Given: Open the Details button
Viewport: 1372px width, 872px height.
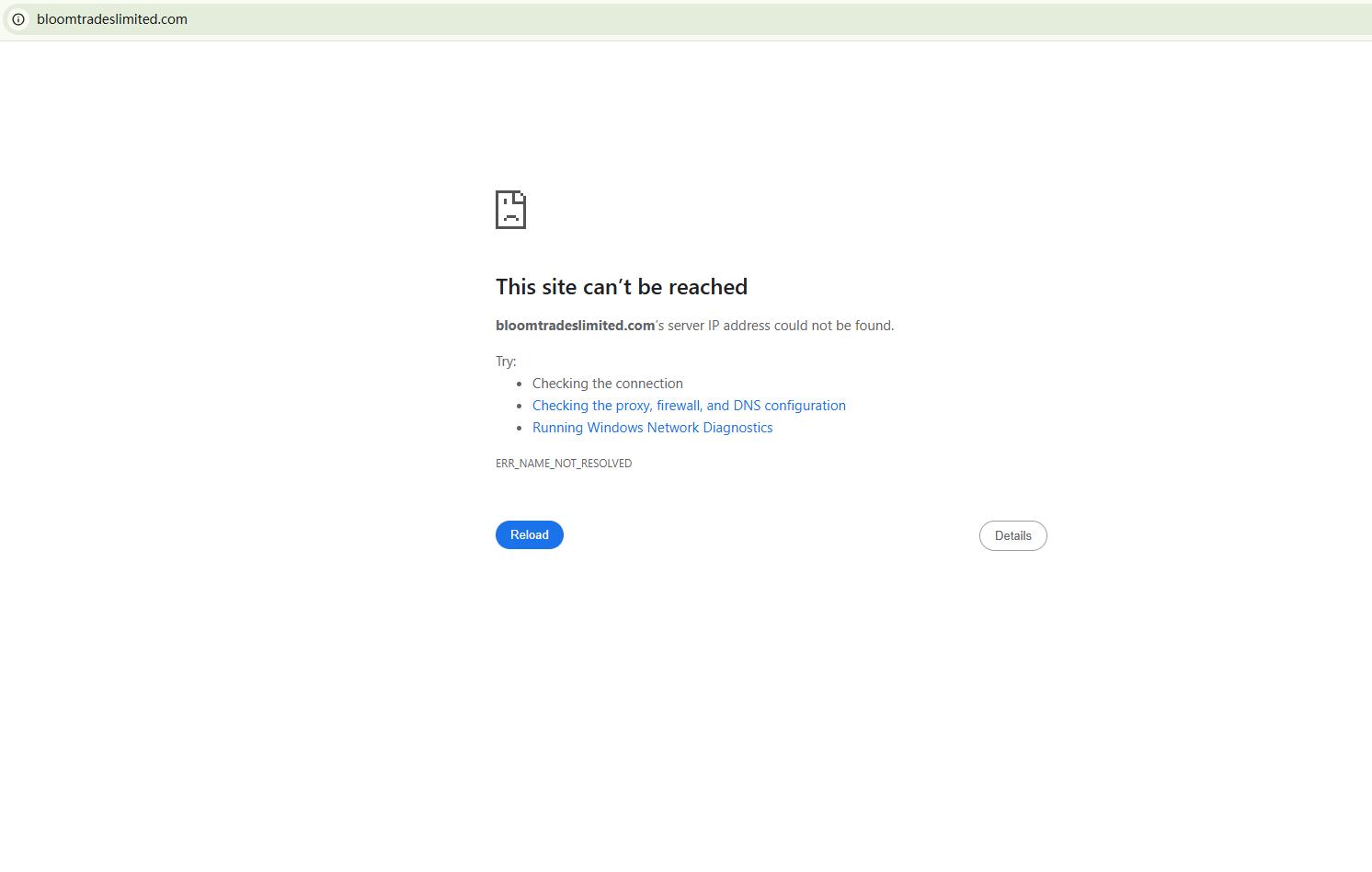Looking at the screenshot, I should coord(1012,536).
